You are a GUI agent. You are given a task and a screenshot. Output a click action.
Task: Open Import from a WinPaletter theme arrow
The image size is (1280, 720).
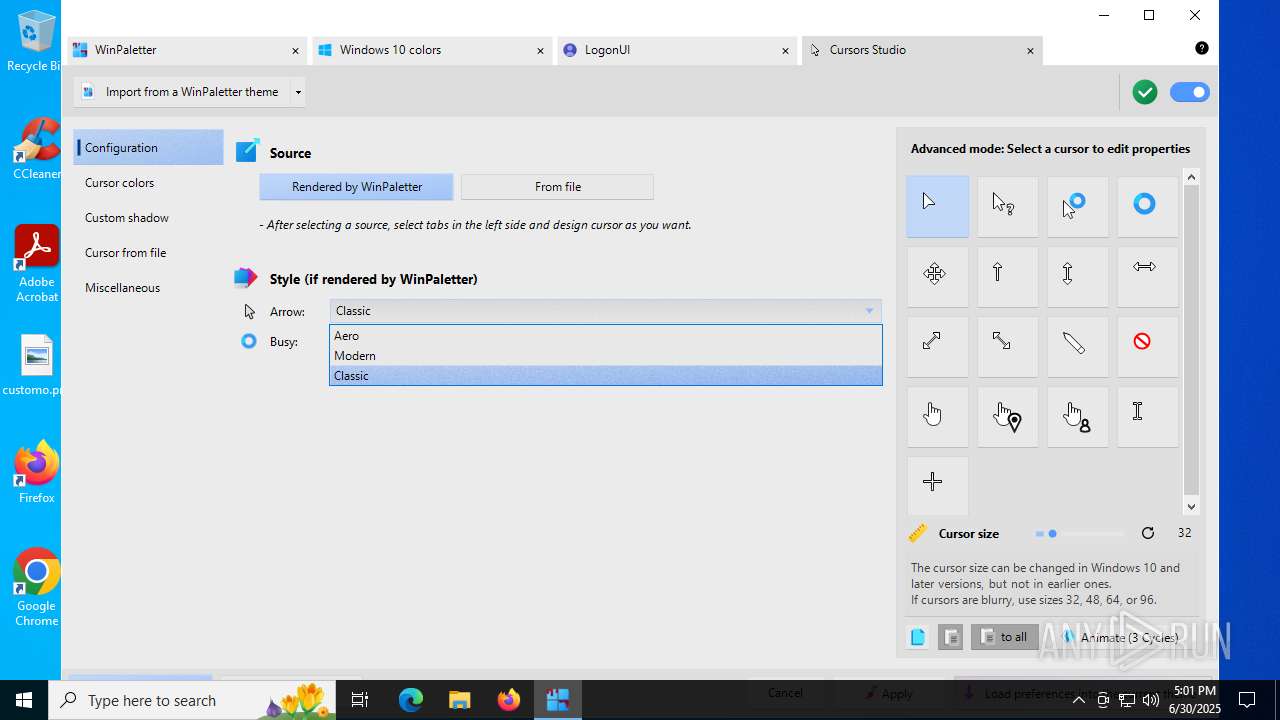tap(298, 92)
